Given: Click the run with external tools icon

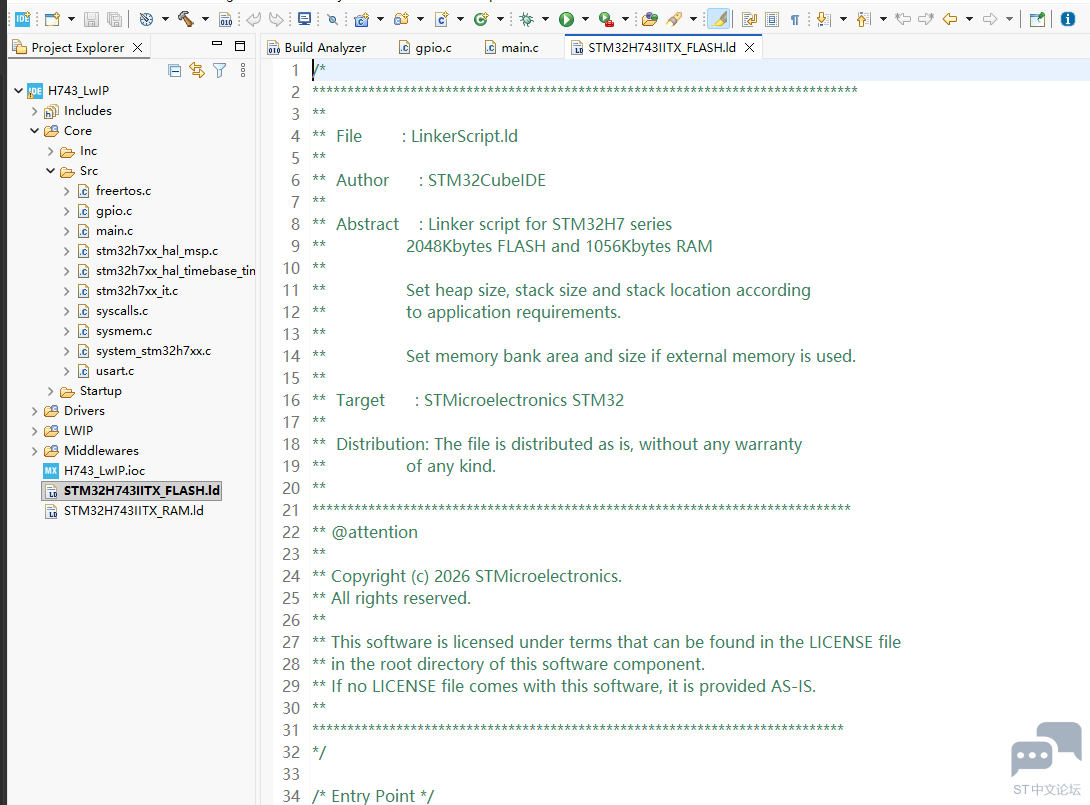Looking at the screenshot, I should coord(606,19).
